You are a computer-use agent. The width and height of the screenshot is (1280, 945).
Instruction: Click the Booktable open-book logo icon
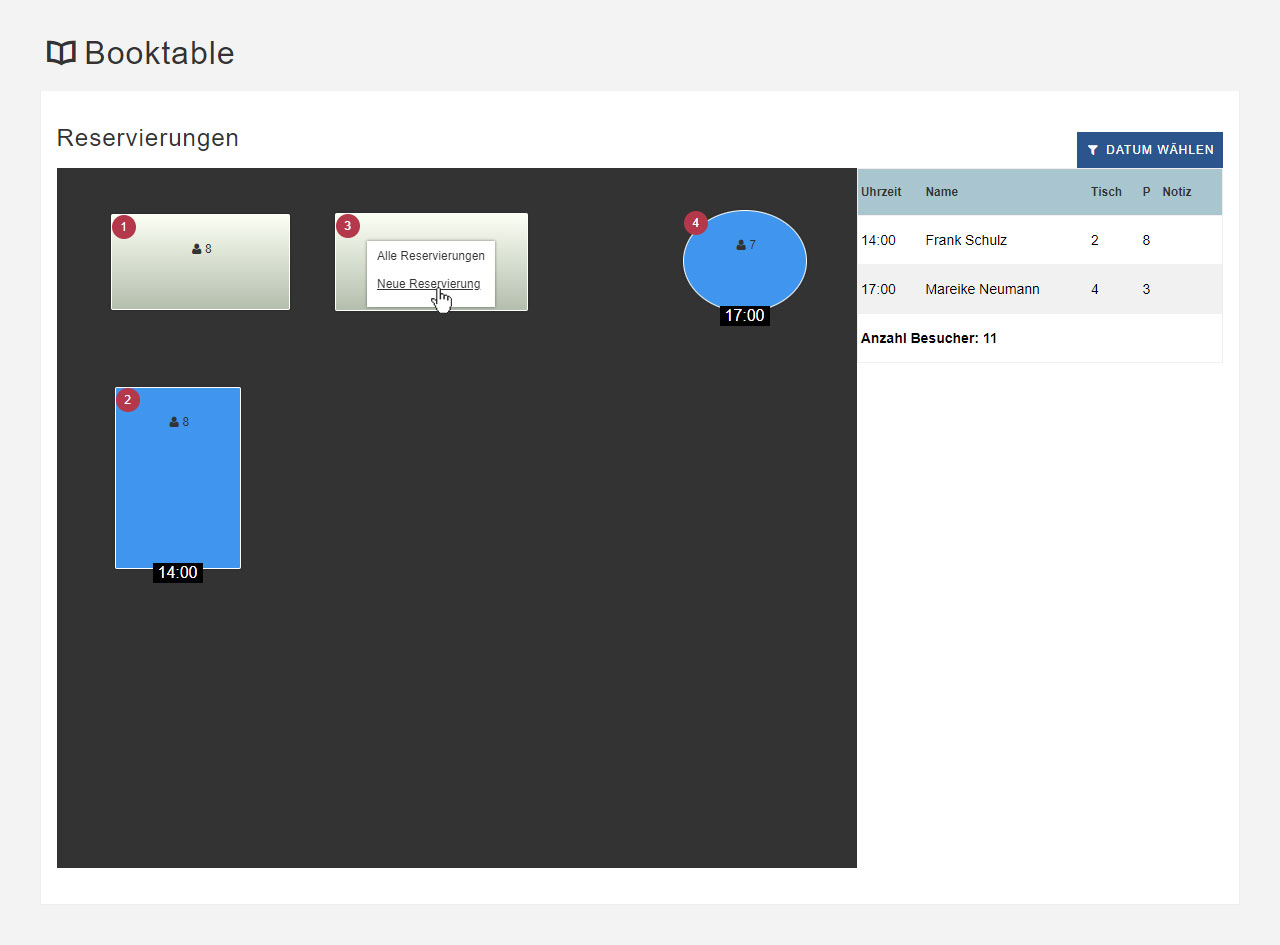[x=61, y=53]
